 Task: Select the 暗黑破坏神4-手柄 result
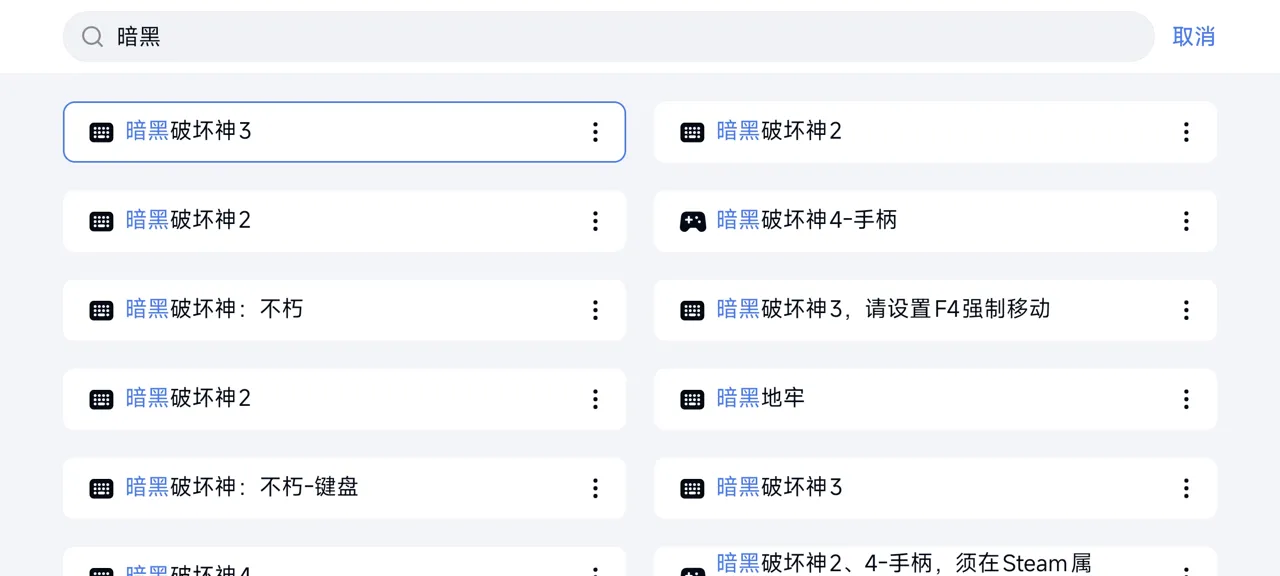tap(935, 221)
